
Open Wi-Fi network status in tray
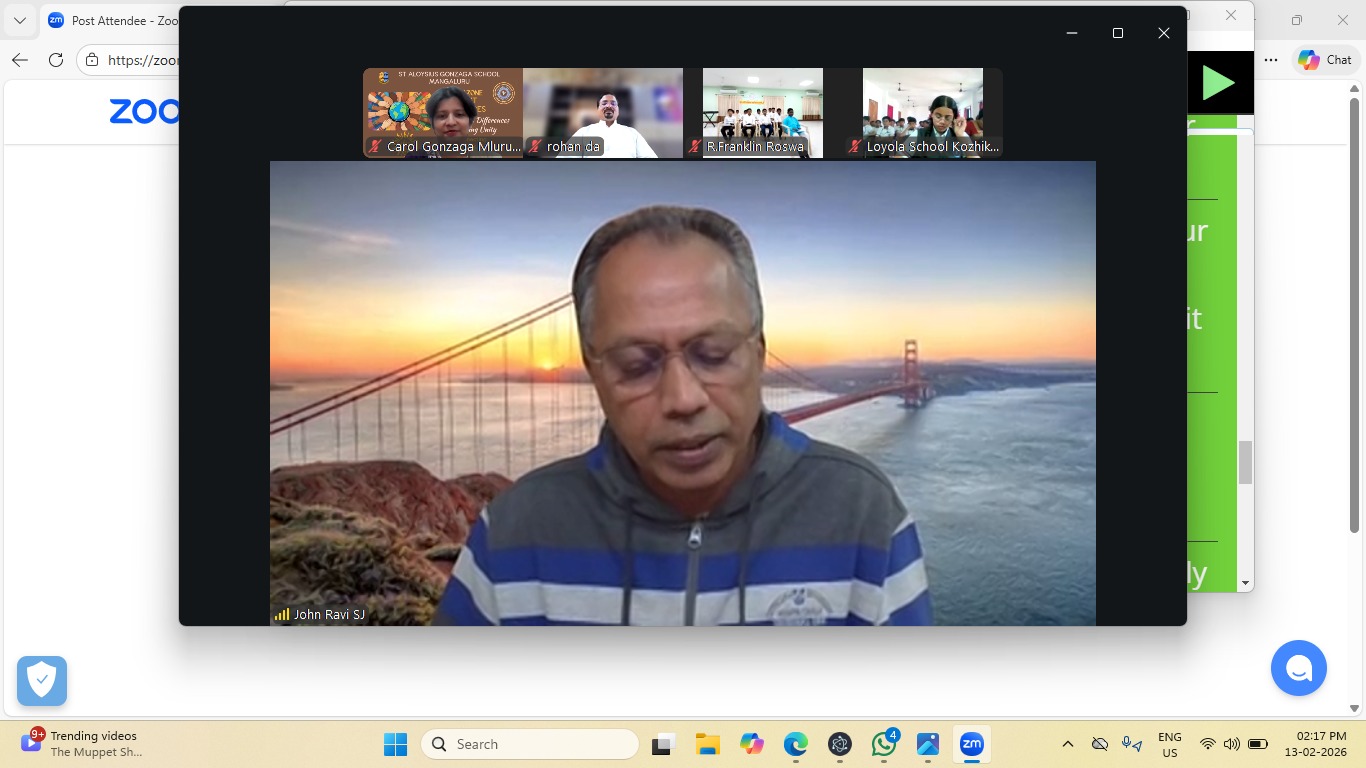(x=1207, y=744)
